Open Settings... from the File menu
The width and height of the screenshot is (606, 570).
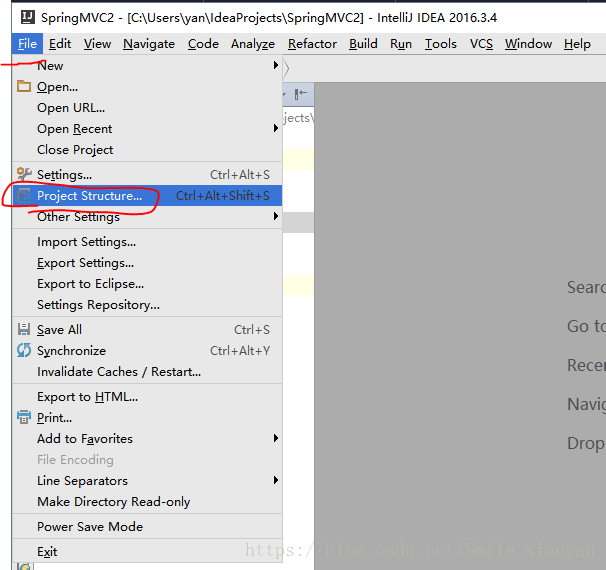pos(147,174)
